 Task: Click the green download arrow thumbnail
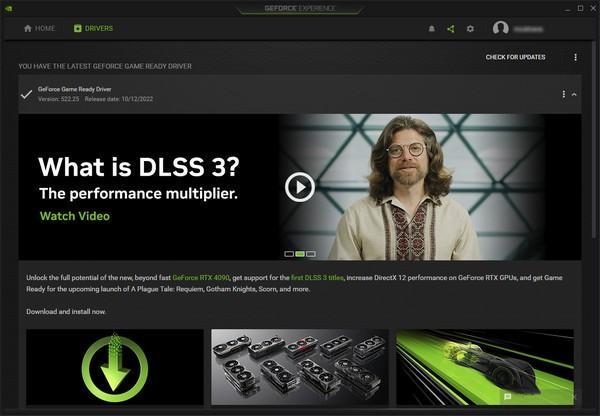tap(115, 367)
